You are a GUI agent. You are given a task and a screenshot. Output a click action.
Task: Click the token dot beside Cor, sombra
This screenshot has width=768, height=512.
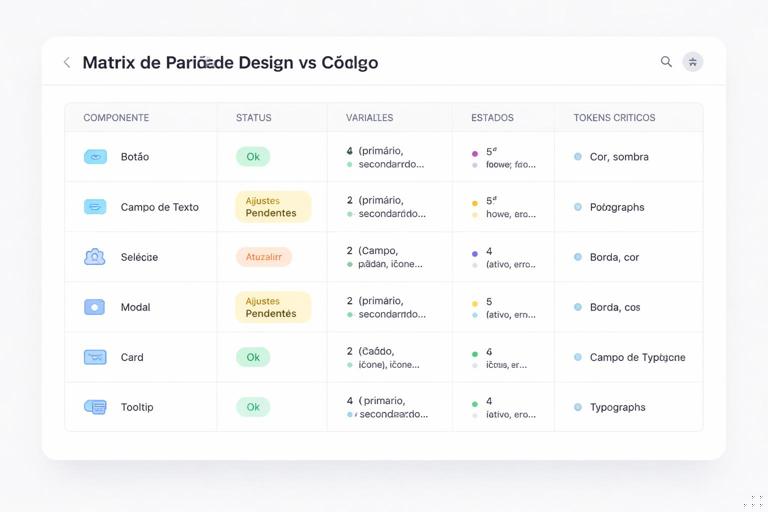578,157
